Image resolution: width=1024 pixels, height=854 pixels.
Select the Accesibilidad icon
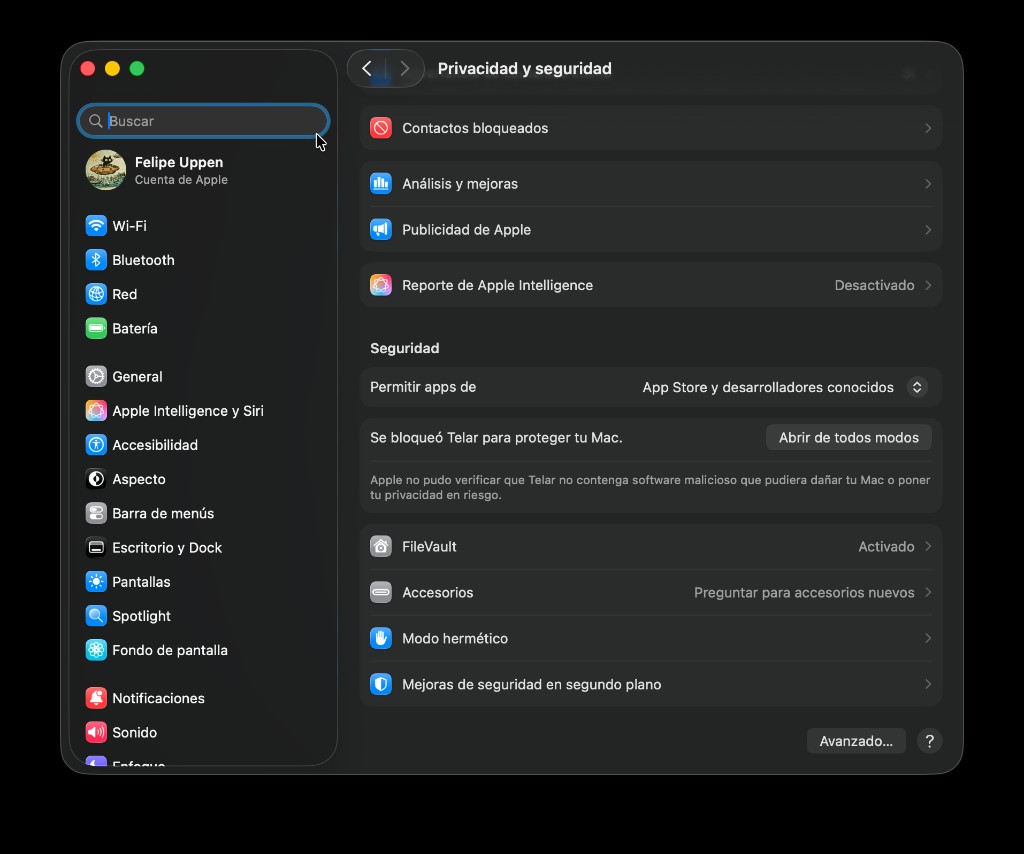(96, 445)
